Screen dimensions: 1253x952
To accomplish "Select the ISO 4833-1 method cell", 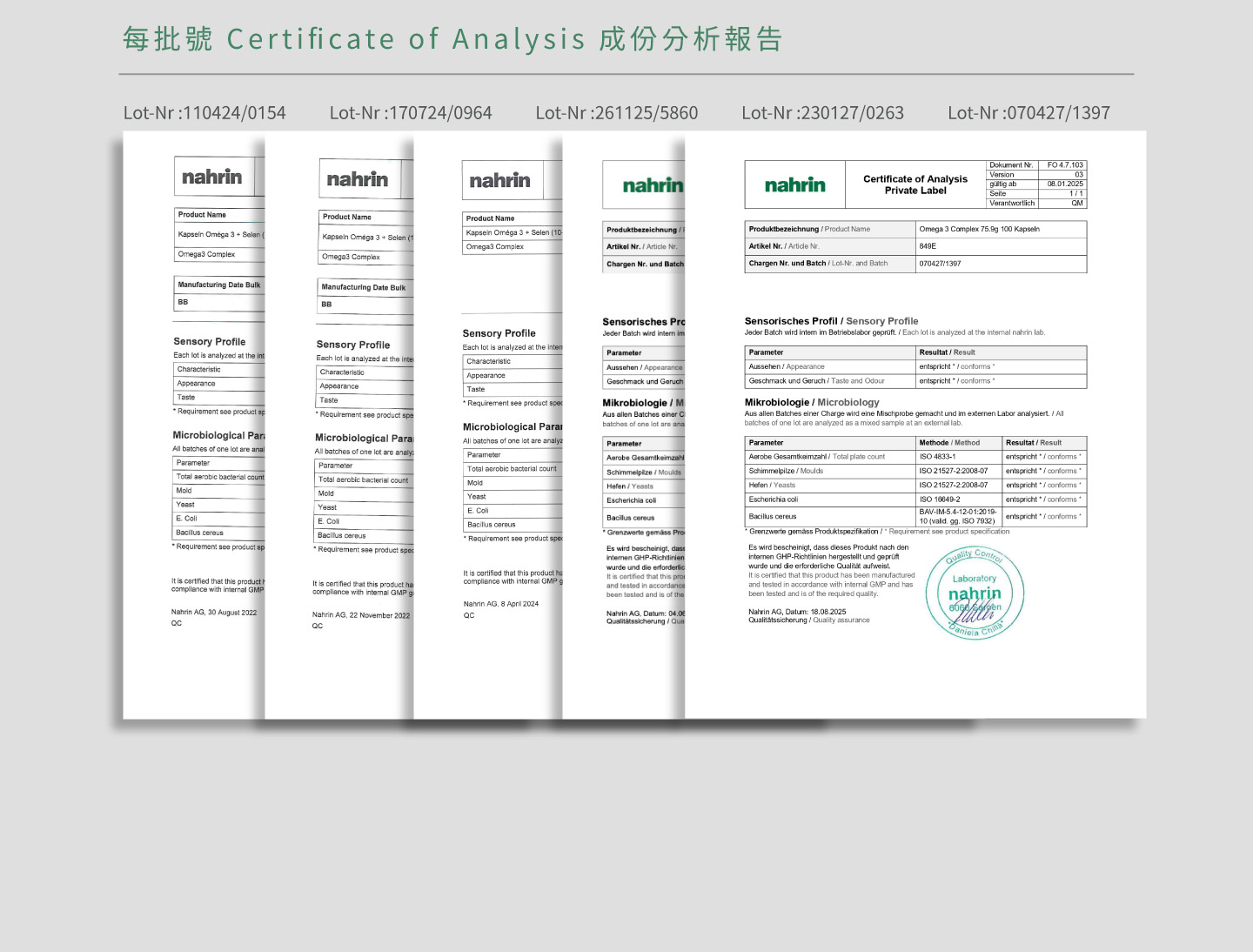I will coord(957,457).
